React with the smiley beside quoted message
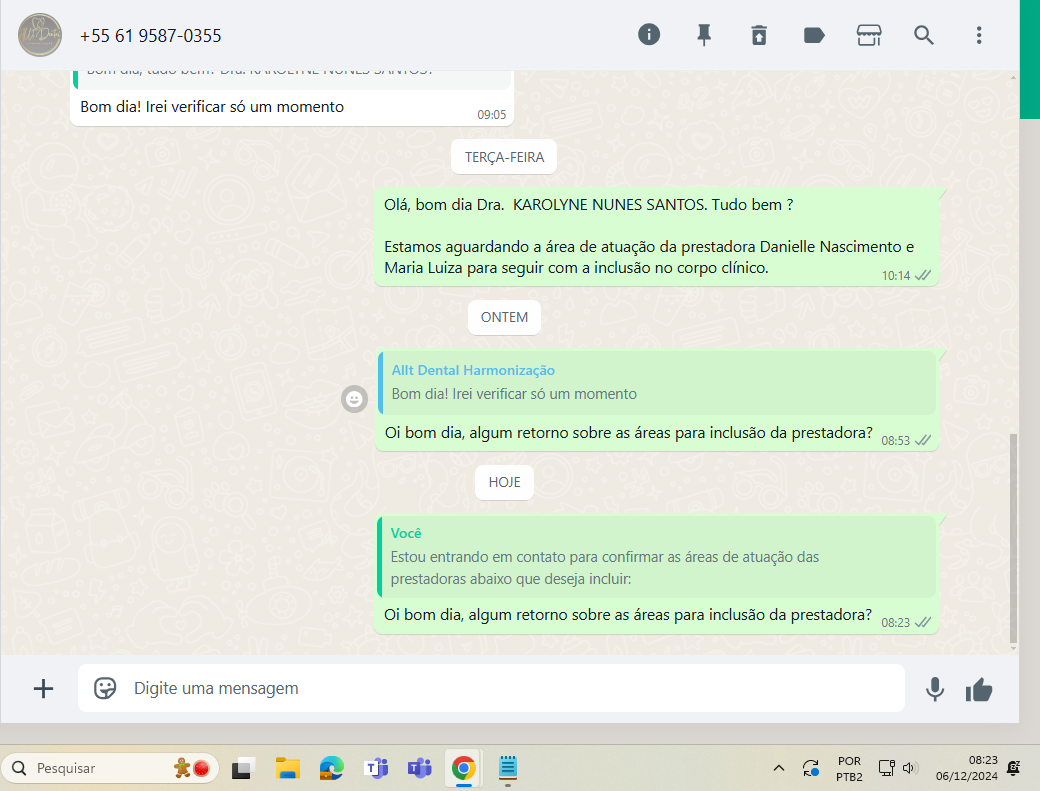 (353, 399)
